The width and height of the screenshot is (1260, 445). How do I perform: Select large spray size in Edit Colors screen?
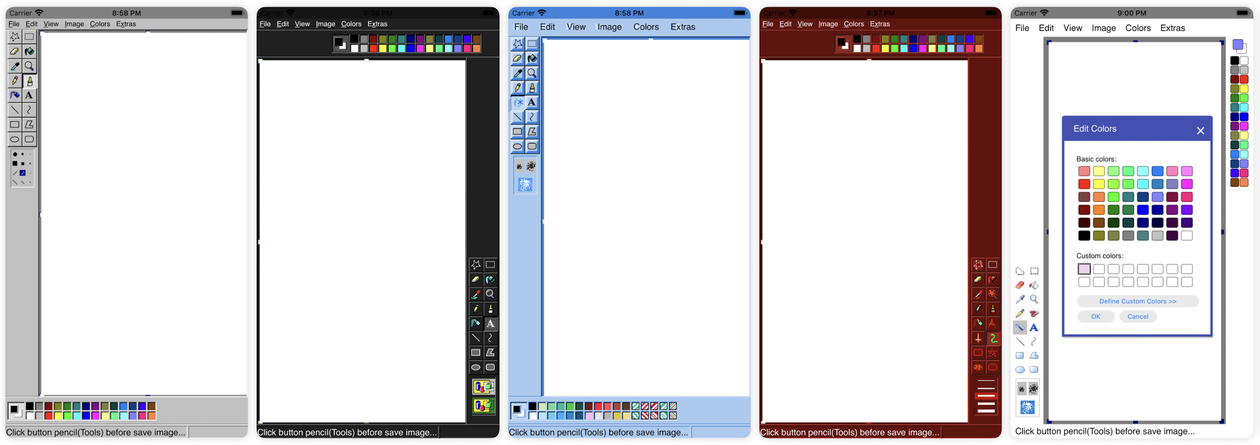[x=1027, y=407]
